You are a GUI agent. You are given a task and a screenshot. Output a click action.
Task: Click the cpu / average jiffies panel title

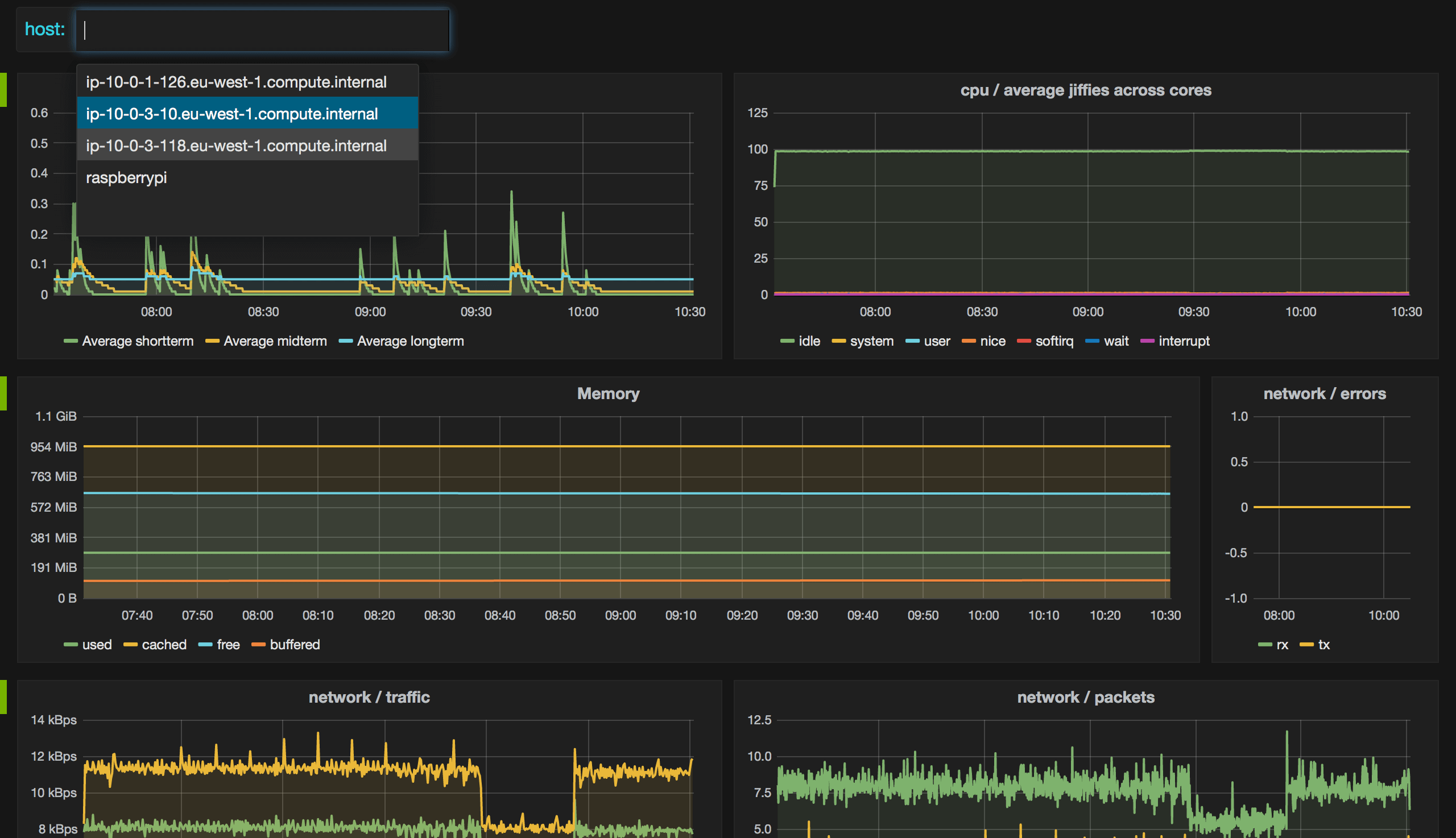[1086, 90]
